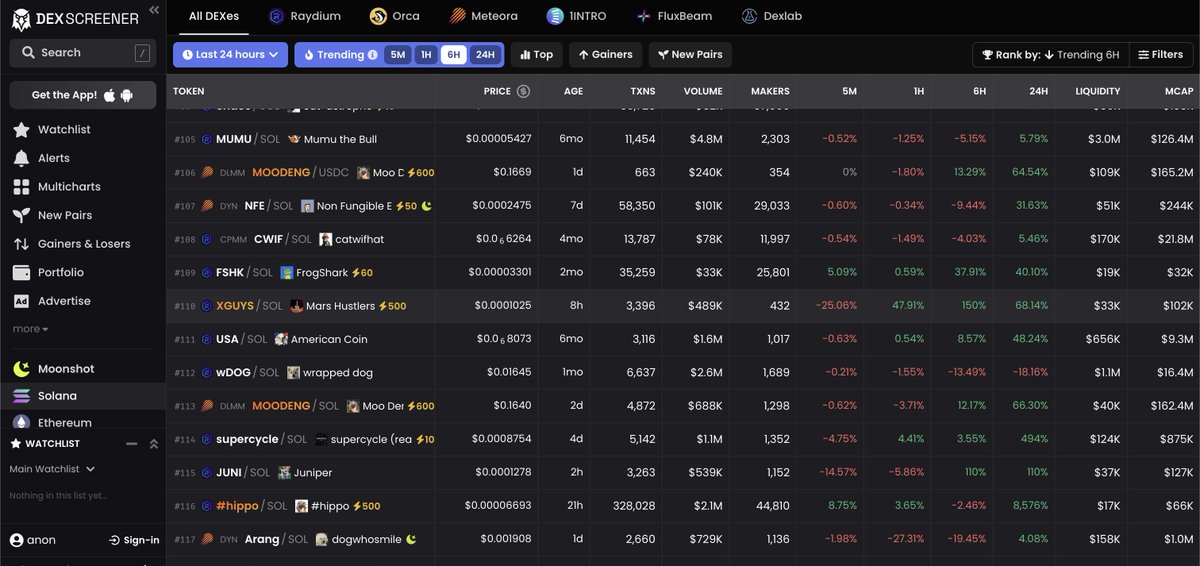Switch to the Orca tab

(x=394, y=17)
